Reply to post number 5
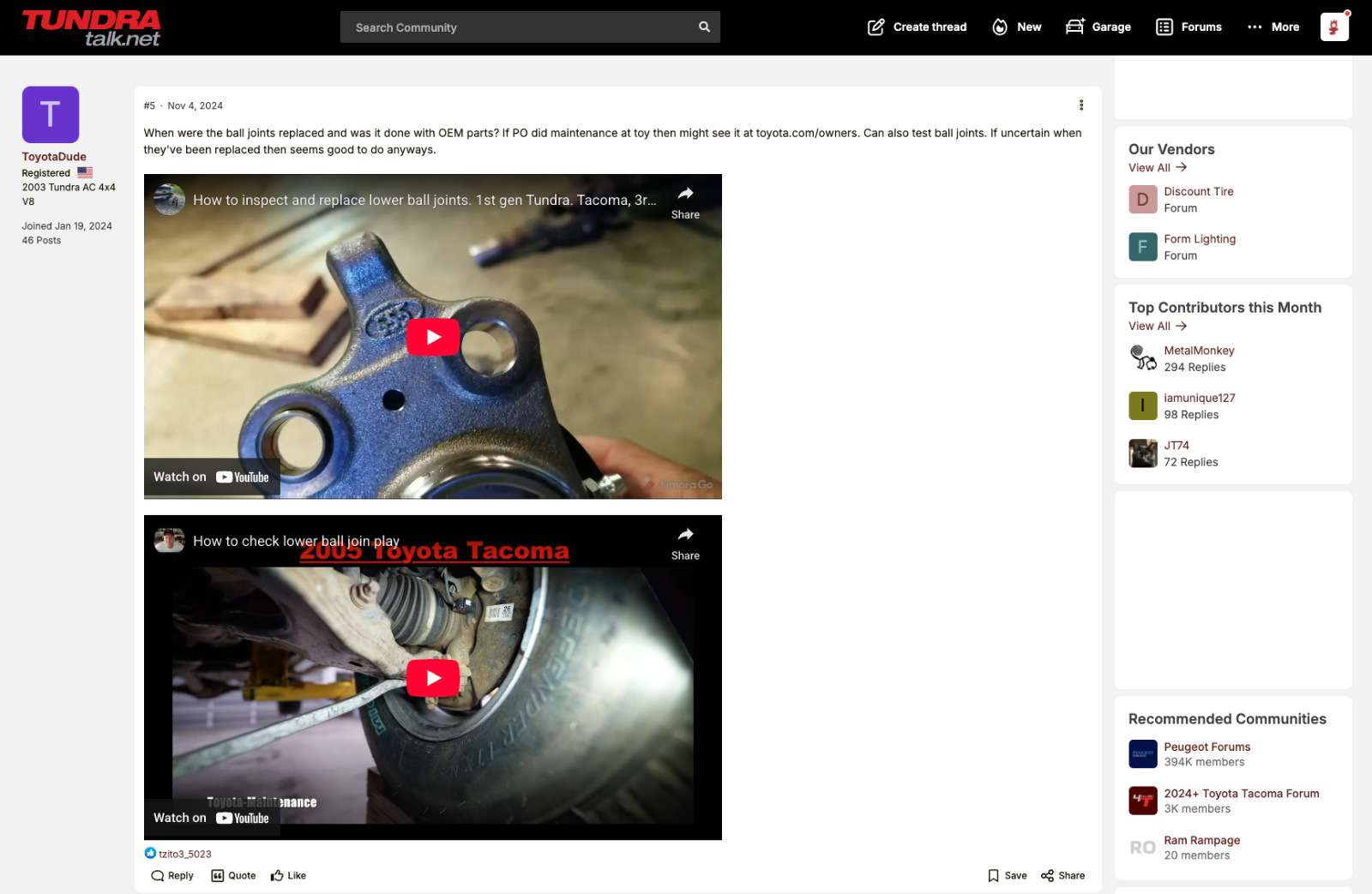The width and height of the screenshot is (1372, 894). pyautogui.click(x=172, y=875)
